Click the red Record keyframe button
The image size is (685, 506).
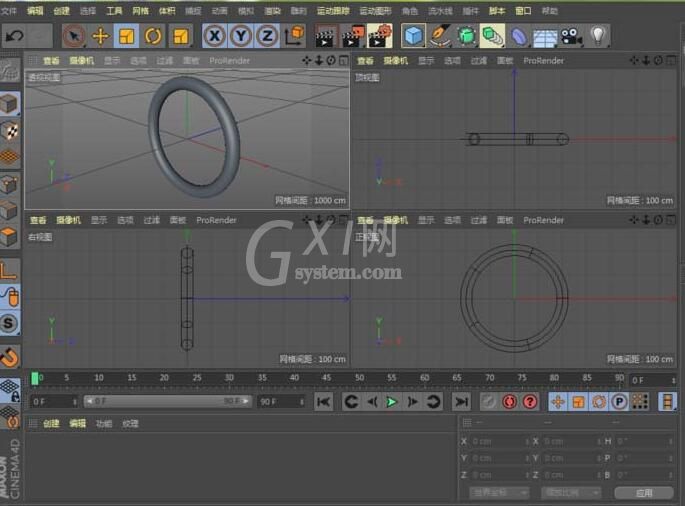click(509, 401)
